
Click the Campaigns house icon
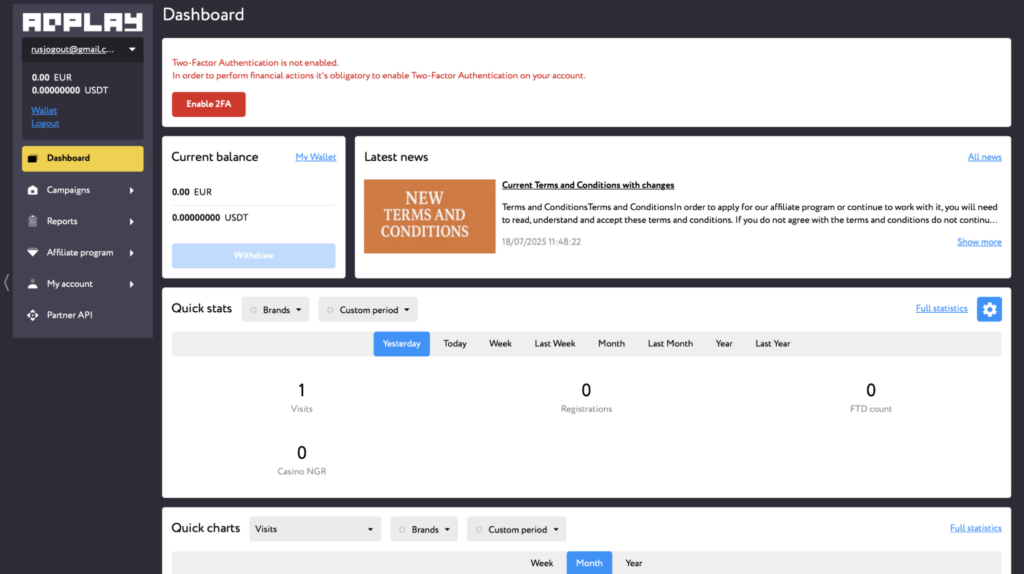pyautogui.click(x=33, y=190)
